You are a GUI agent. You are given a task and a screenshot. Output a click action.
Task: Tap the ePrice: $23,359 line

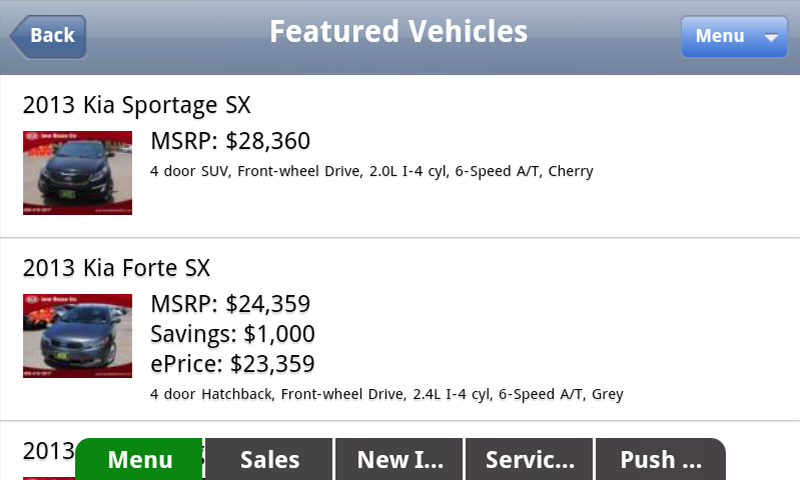232,364
